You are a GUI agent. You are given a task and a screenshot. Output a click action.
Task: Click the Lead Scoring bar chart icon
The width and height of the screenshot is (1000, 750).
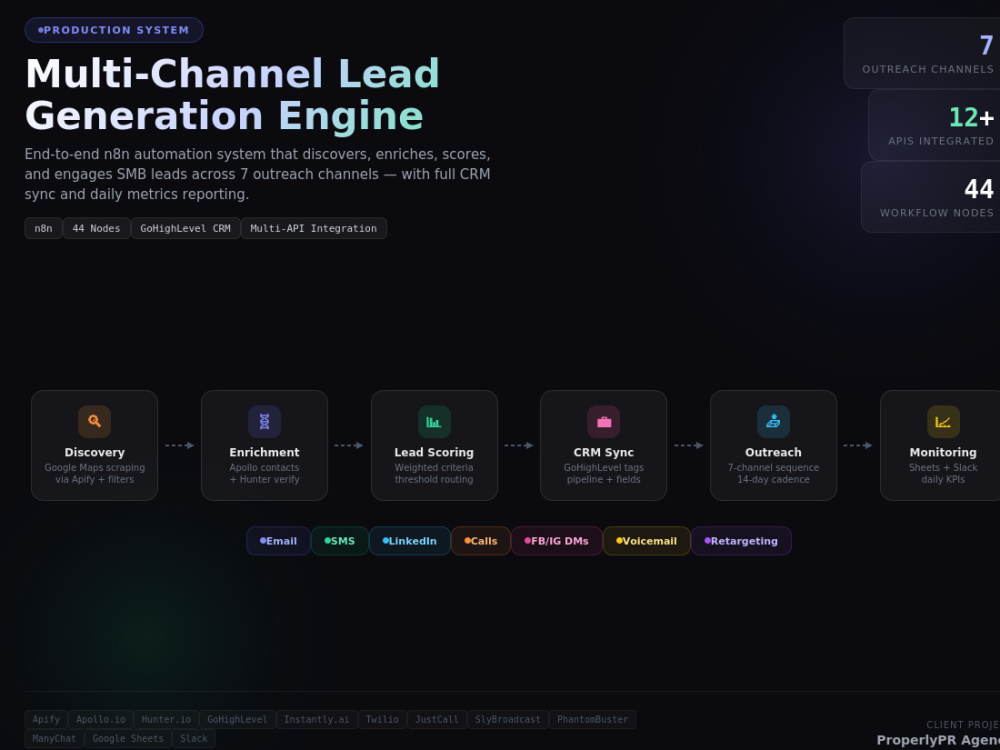(x=434, y=422)
